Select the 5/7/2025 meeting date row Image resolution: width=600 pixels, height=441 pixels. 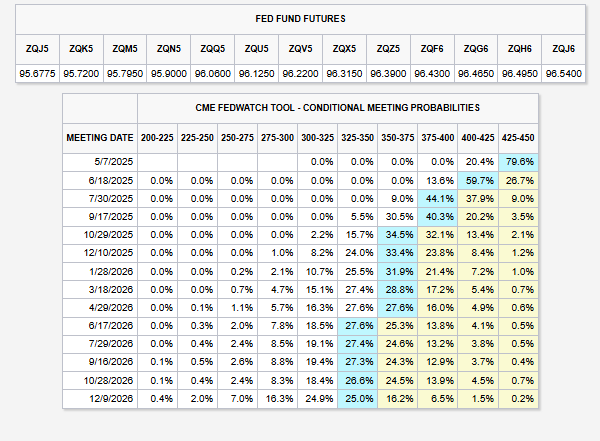(x=300, y=162)
